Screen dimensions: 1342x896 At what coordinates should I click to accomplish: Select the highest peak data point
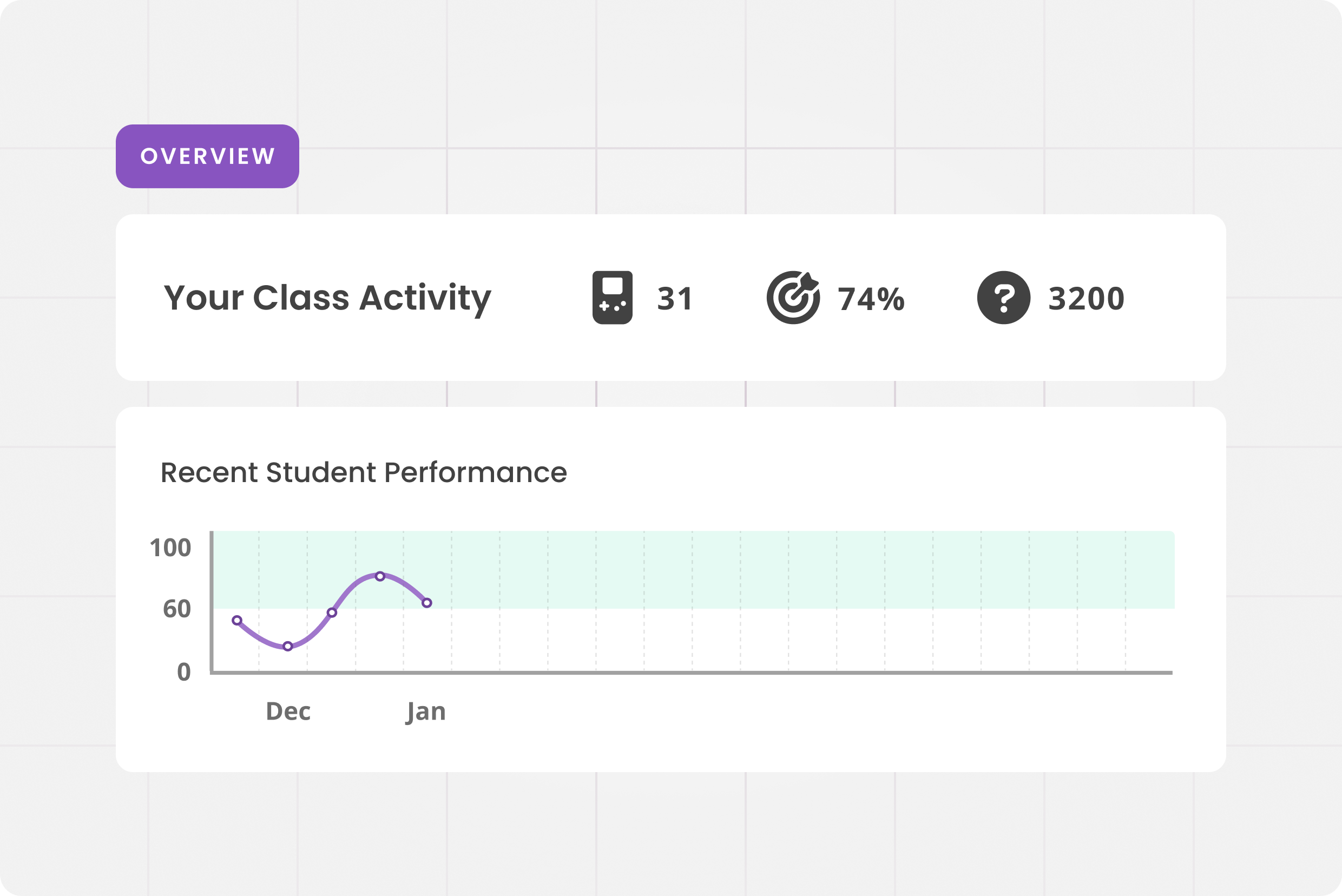[380, 576]
